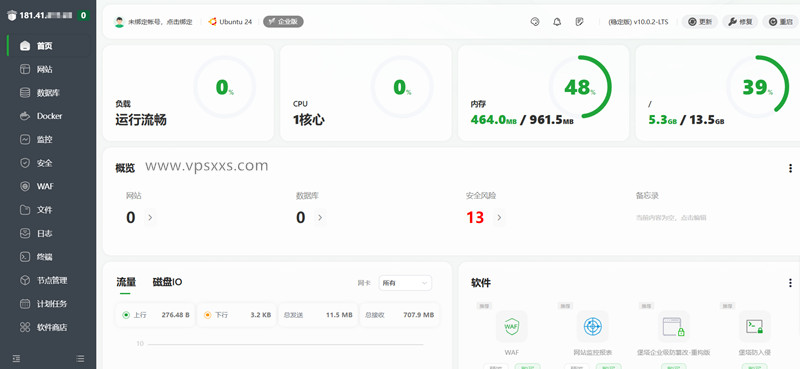Screen dimensions: 800x369
Task: Click the 重启 restart button
Action: pyautogui.click(x=781, y=22)
